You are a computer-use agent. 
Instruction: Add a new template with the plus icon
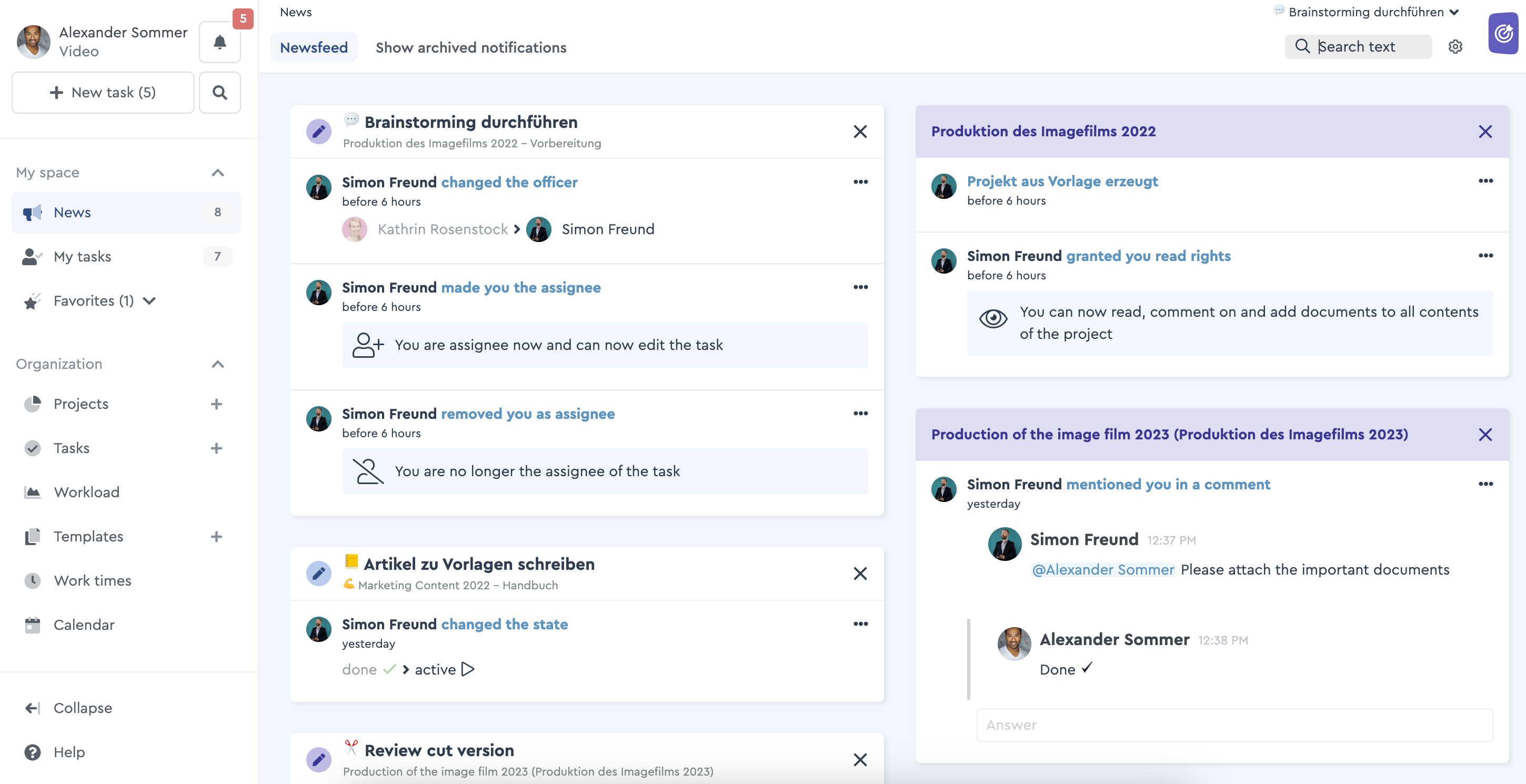point(216,537)
